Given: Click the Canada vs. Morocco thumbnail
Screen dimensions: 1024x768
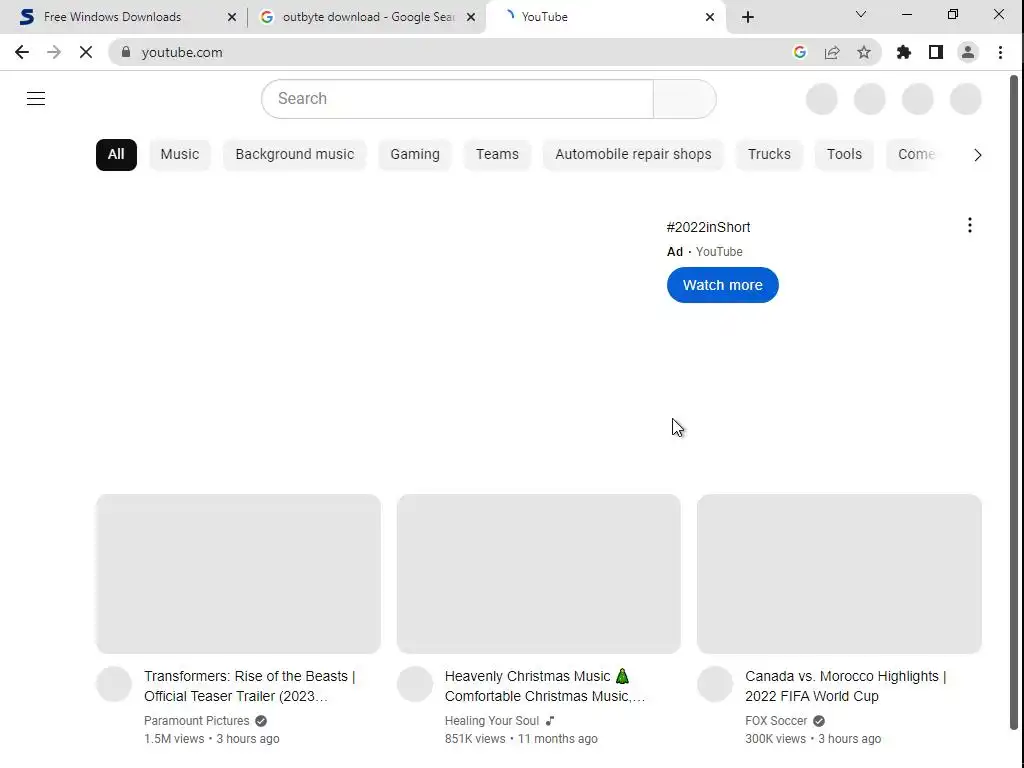Looking at the screenshot, I should (839, 574).
